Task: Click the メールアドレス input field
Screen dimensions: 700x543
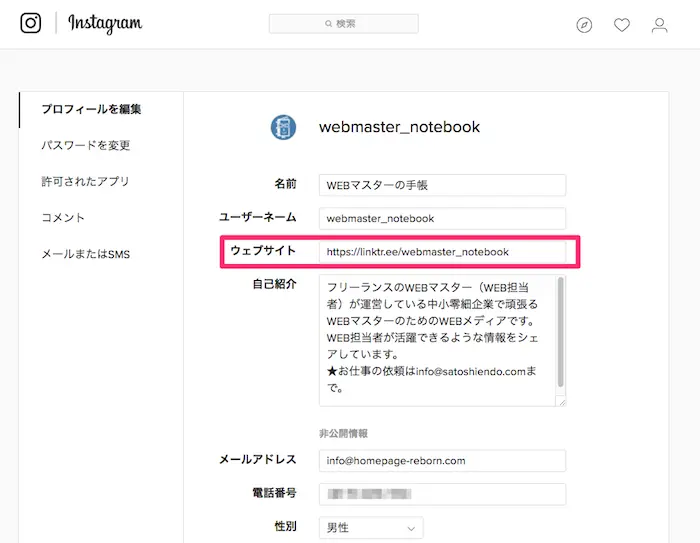Action: [x=442, y=460]
